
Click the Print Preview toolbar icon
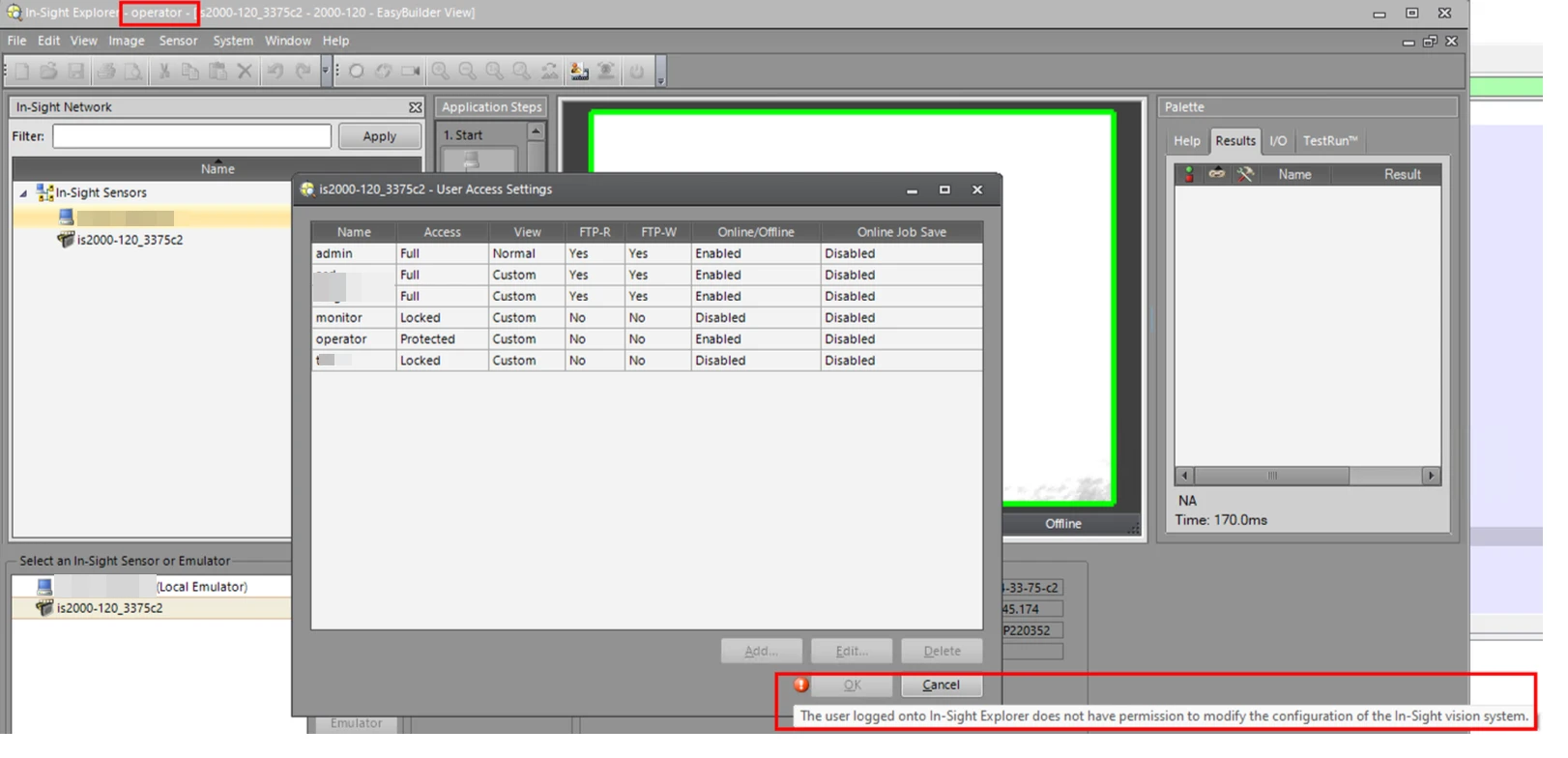coord(133,72)
